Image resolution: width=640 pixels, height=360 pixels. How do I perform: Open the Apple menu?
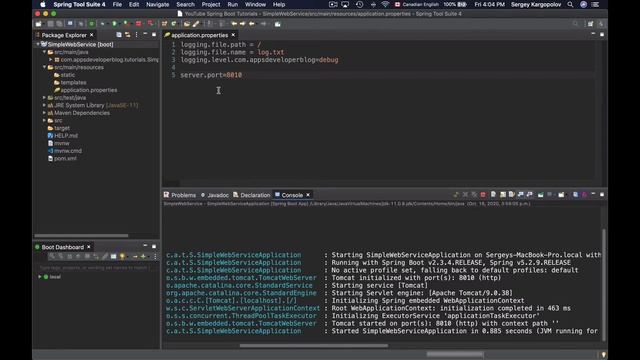[x=43, y=4]
